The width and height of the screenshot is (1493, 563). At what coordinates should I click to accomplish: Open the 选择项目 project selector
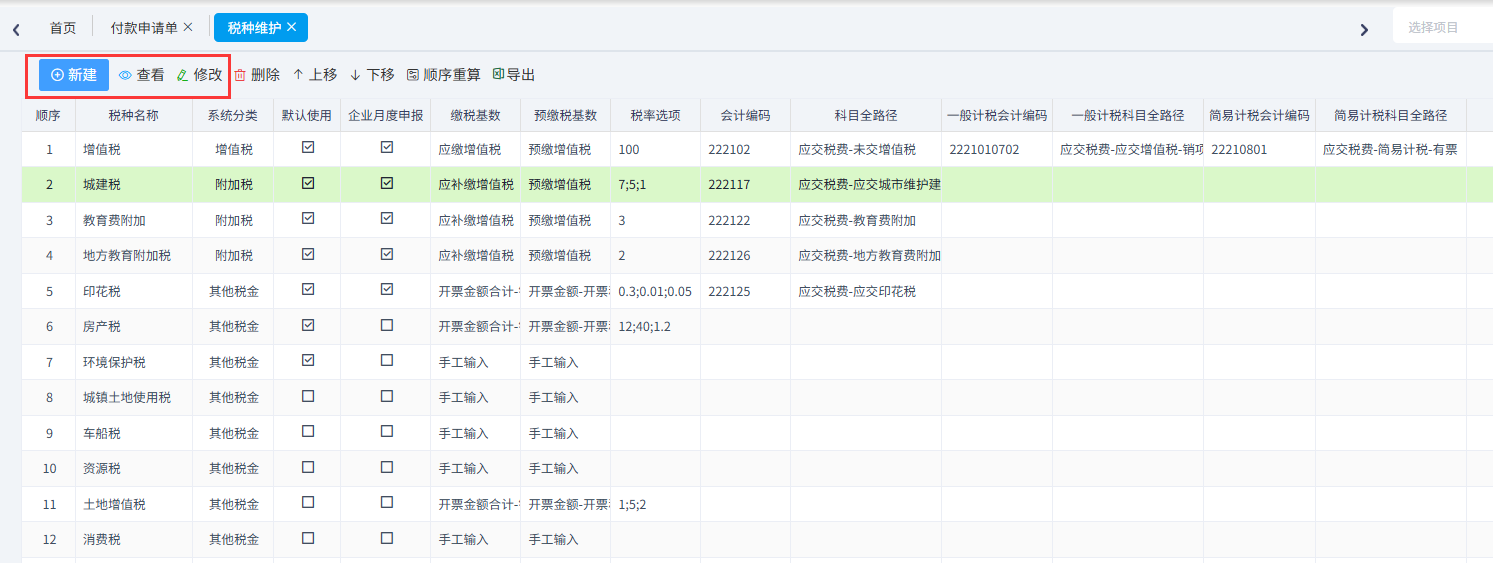[1443, 27]
